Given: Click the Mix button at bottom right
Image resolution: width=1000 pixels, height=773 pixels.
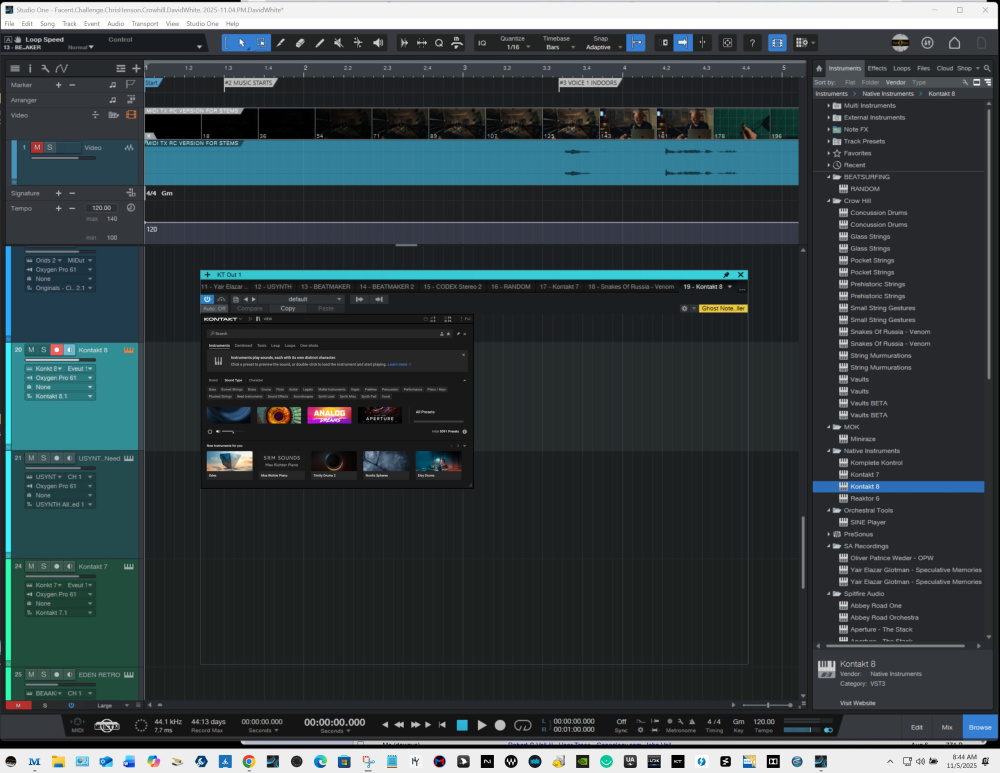Looking at the screenshot, I should point(946,727).
